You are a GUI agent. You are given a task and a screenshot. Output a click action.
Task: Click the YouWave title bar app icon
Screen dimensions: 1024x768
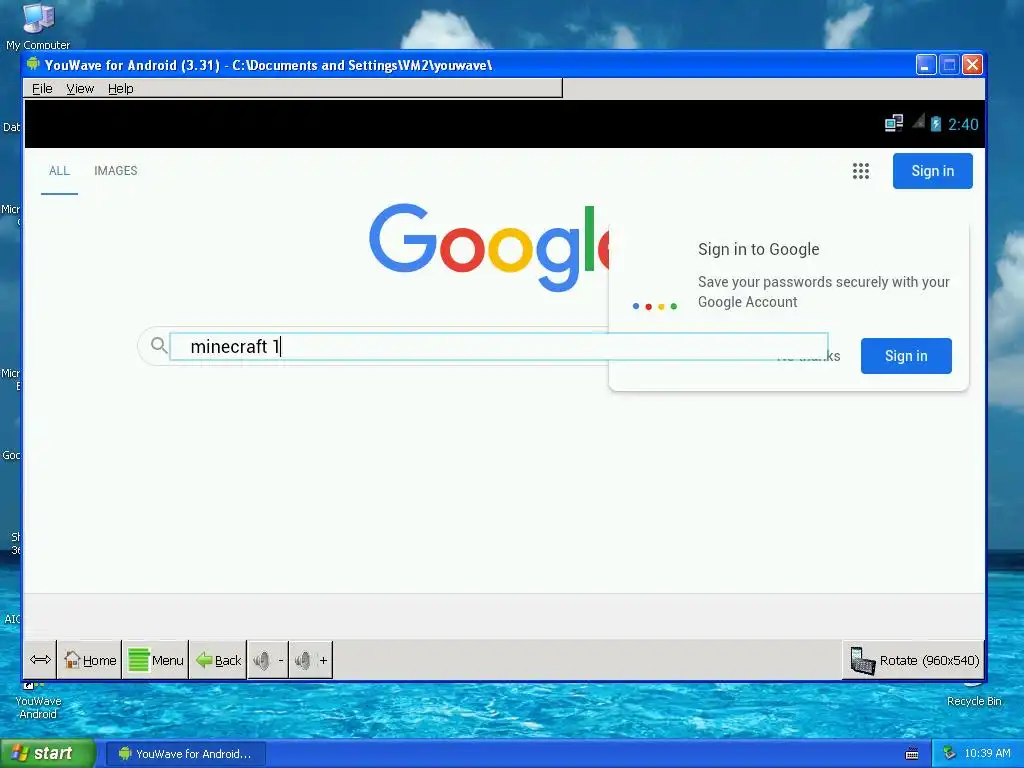(33, 64)
